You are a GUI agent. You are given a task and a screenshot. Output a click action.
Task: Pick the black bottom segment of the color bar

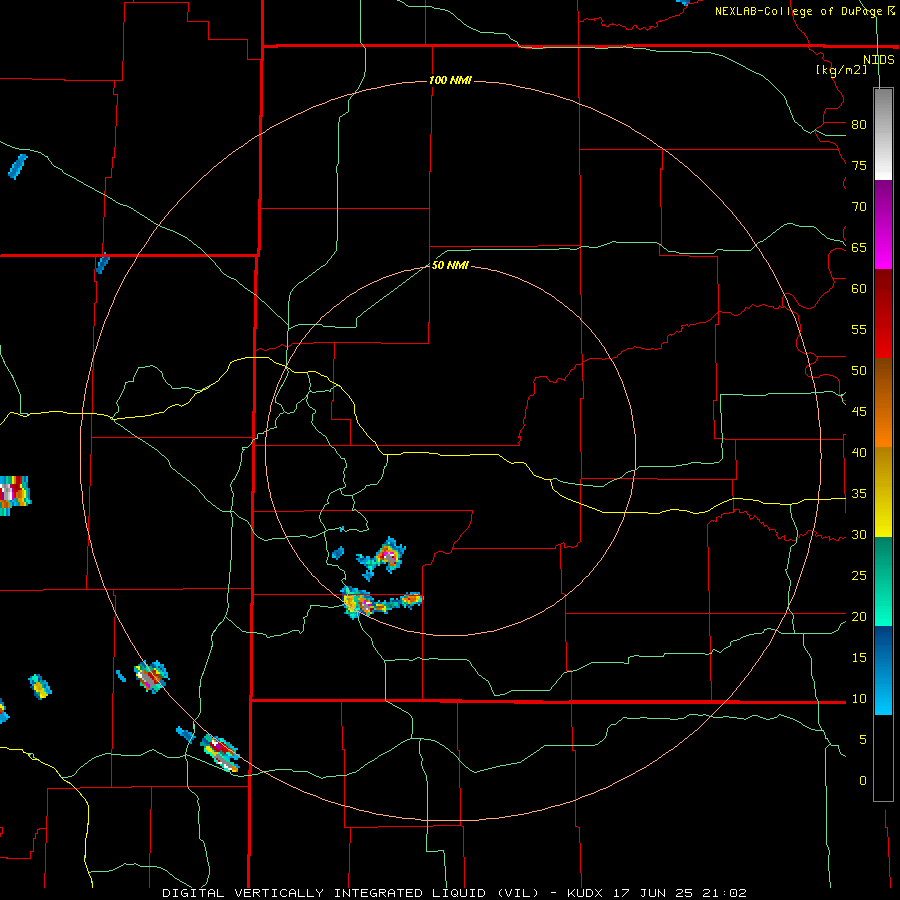(883, 758)
